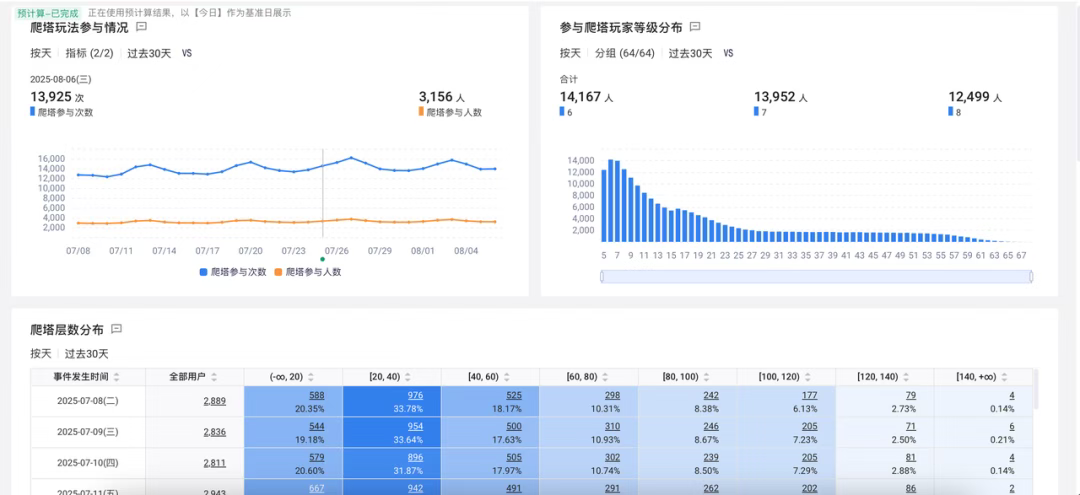Click the 预计算-已完成 status badge
The width and height of the screenshot is (1080, 495).
[x=48, y=13]
